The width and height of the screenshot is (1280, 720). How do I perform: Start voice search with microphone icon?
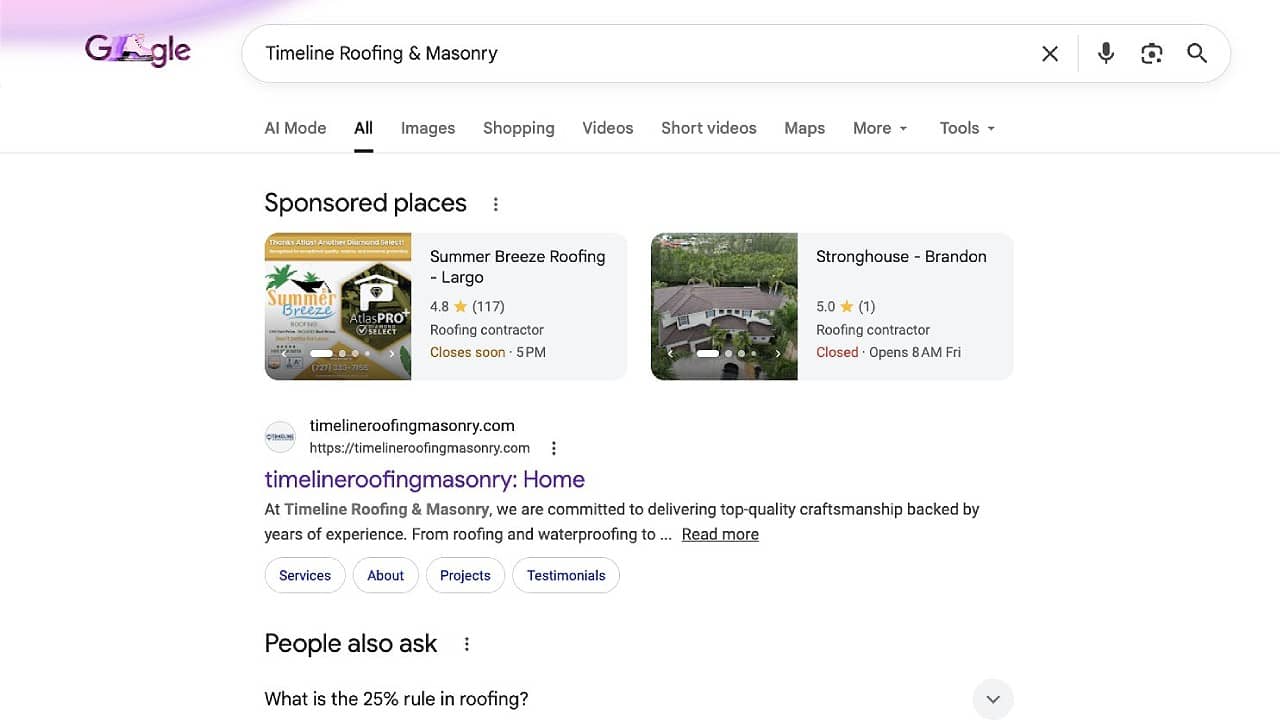1105,54
